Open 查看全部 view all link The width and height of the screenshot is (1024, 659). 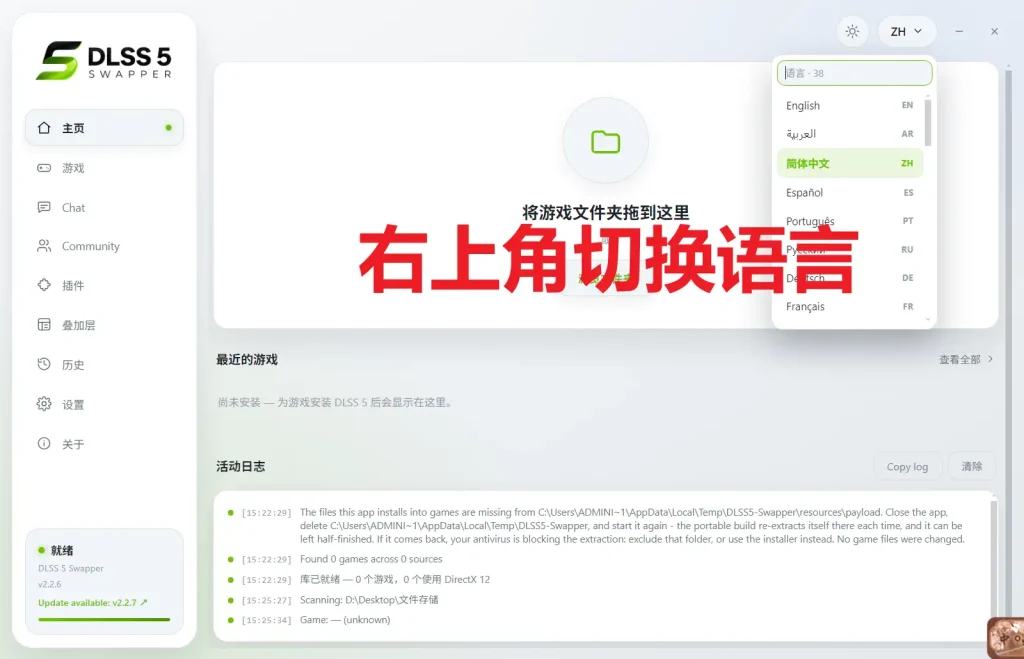pyautogui.click(x=966, y=359)
